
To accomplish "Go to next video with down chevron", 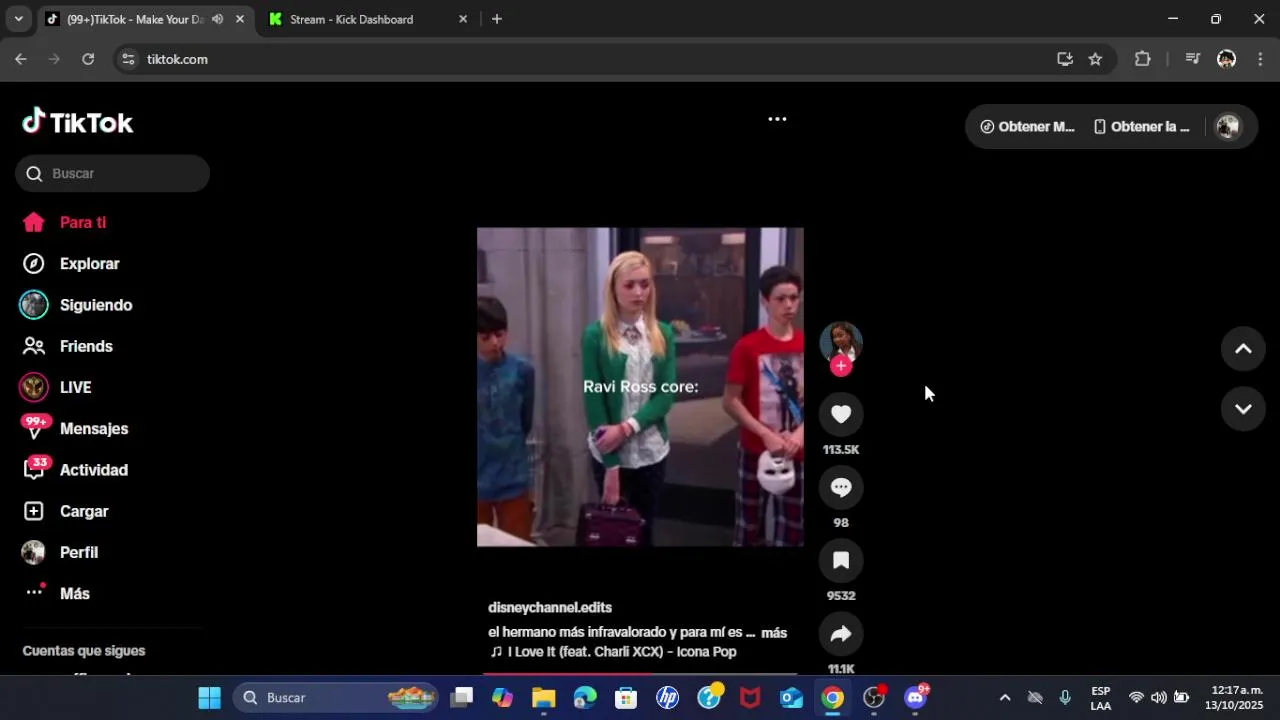I will pos(1243,409).
